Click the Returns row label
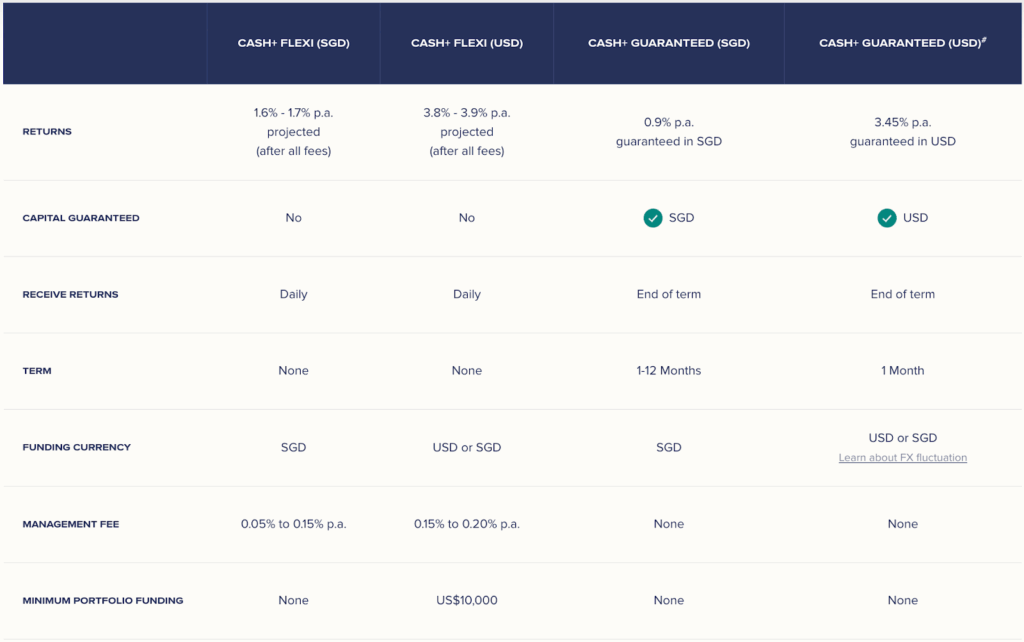 click(x=47, y=132)
